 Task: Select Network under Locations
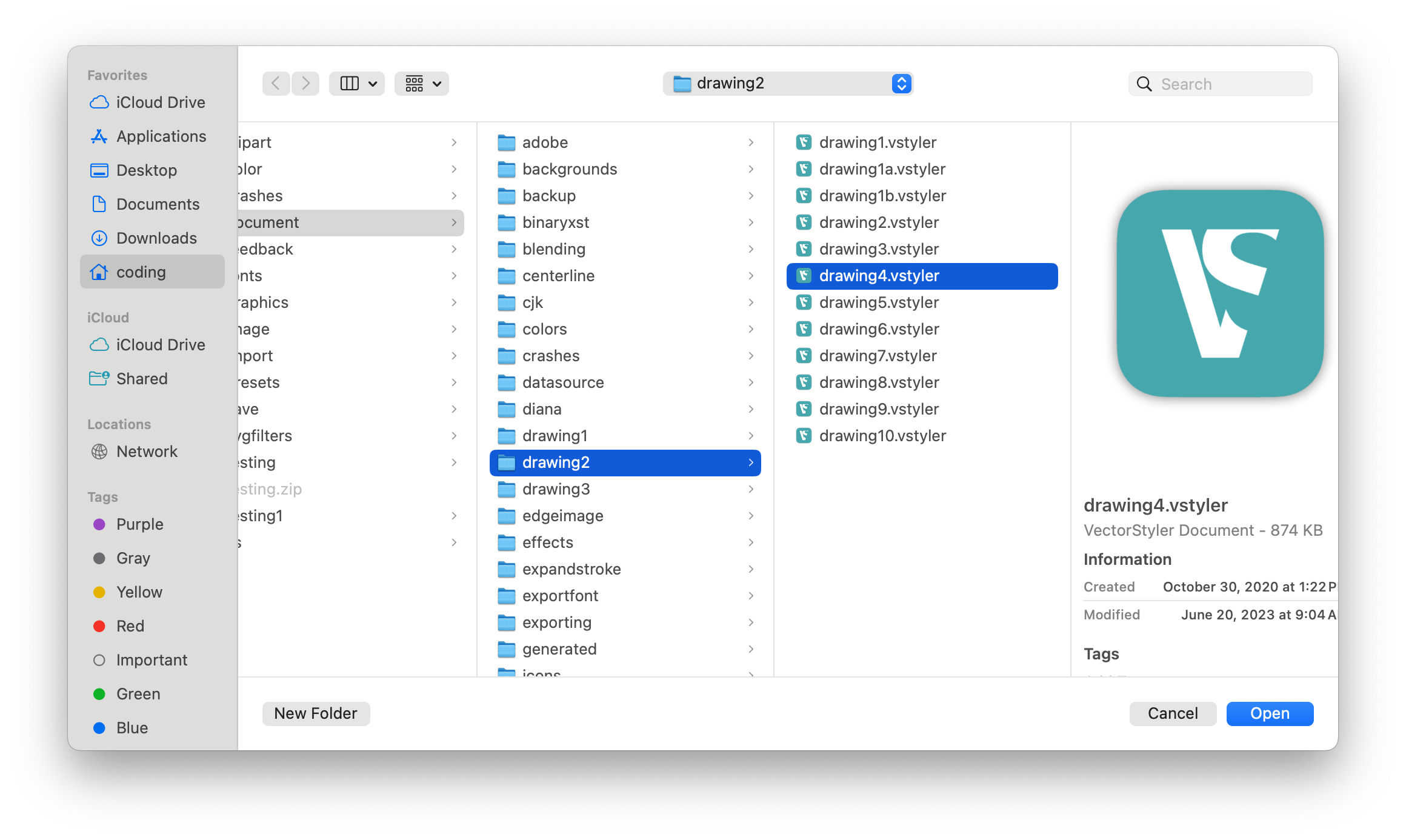point(147,452)
